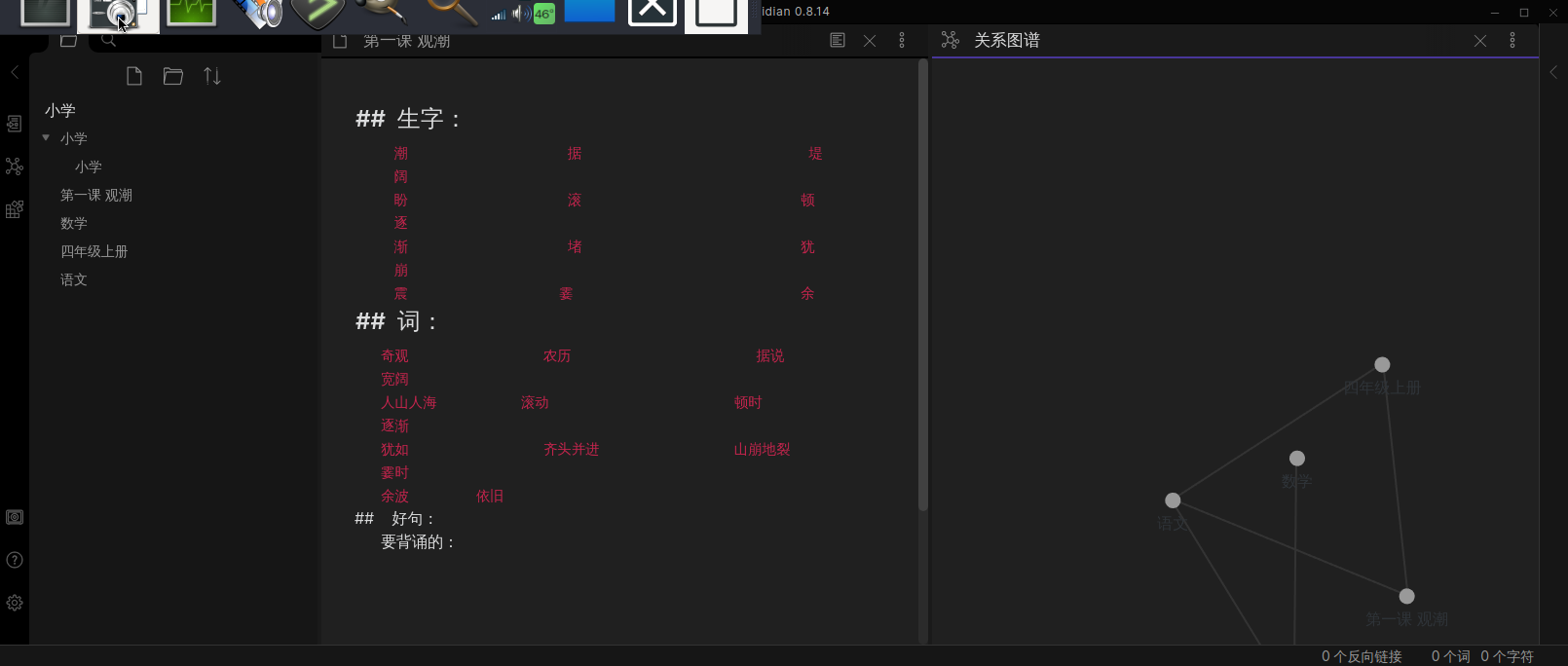Open the magnifier search panel icon
This screenshot has width=1568, height=666.
(x=451, y=12)
